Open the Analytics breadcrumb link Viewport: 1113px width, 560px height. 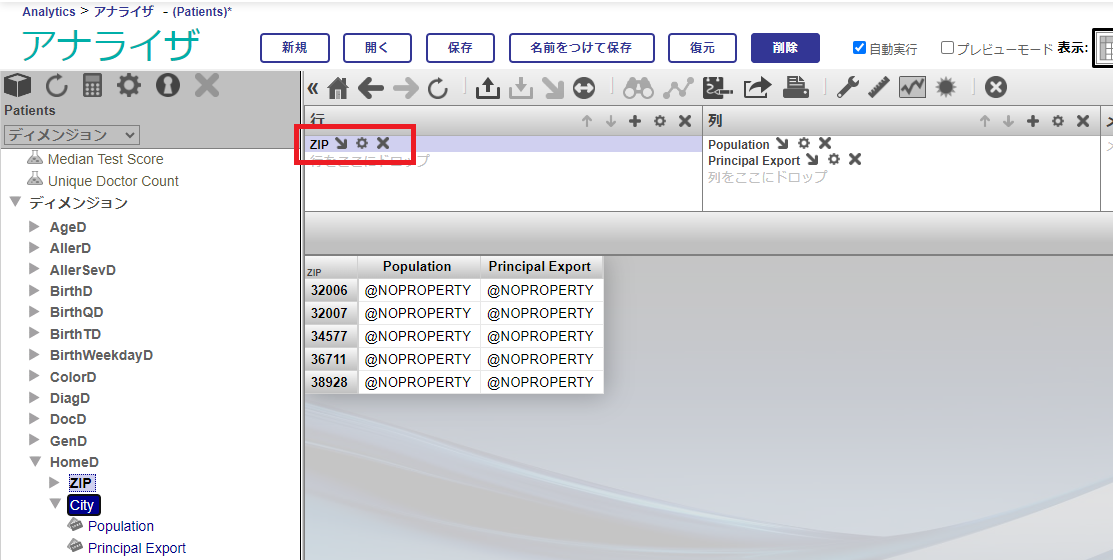(x=48, y=12)
